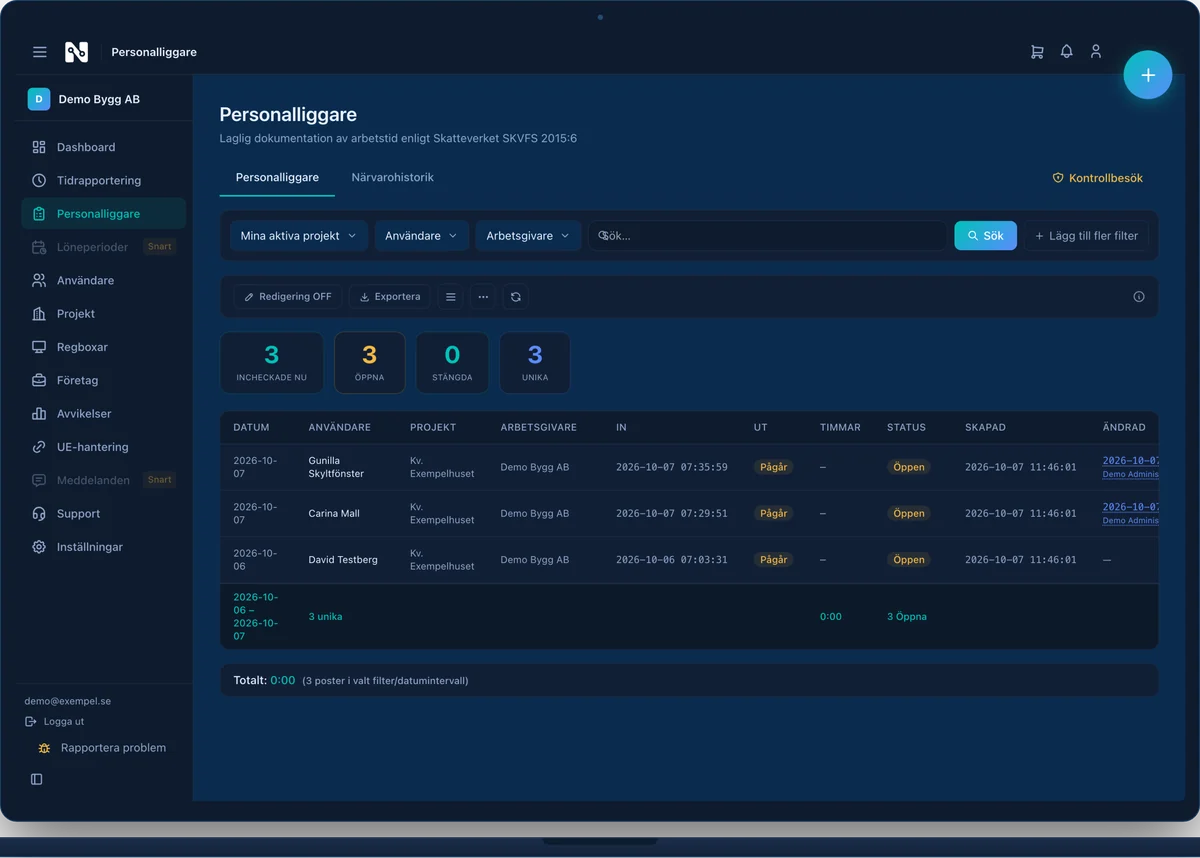The image size is (1200, 858).
Task: Open Kontrollbesök link
Action: tap(1097, 178)
